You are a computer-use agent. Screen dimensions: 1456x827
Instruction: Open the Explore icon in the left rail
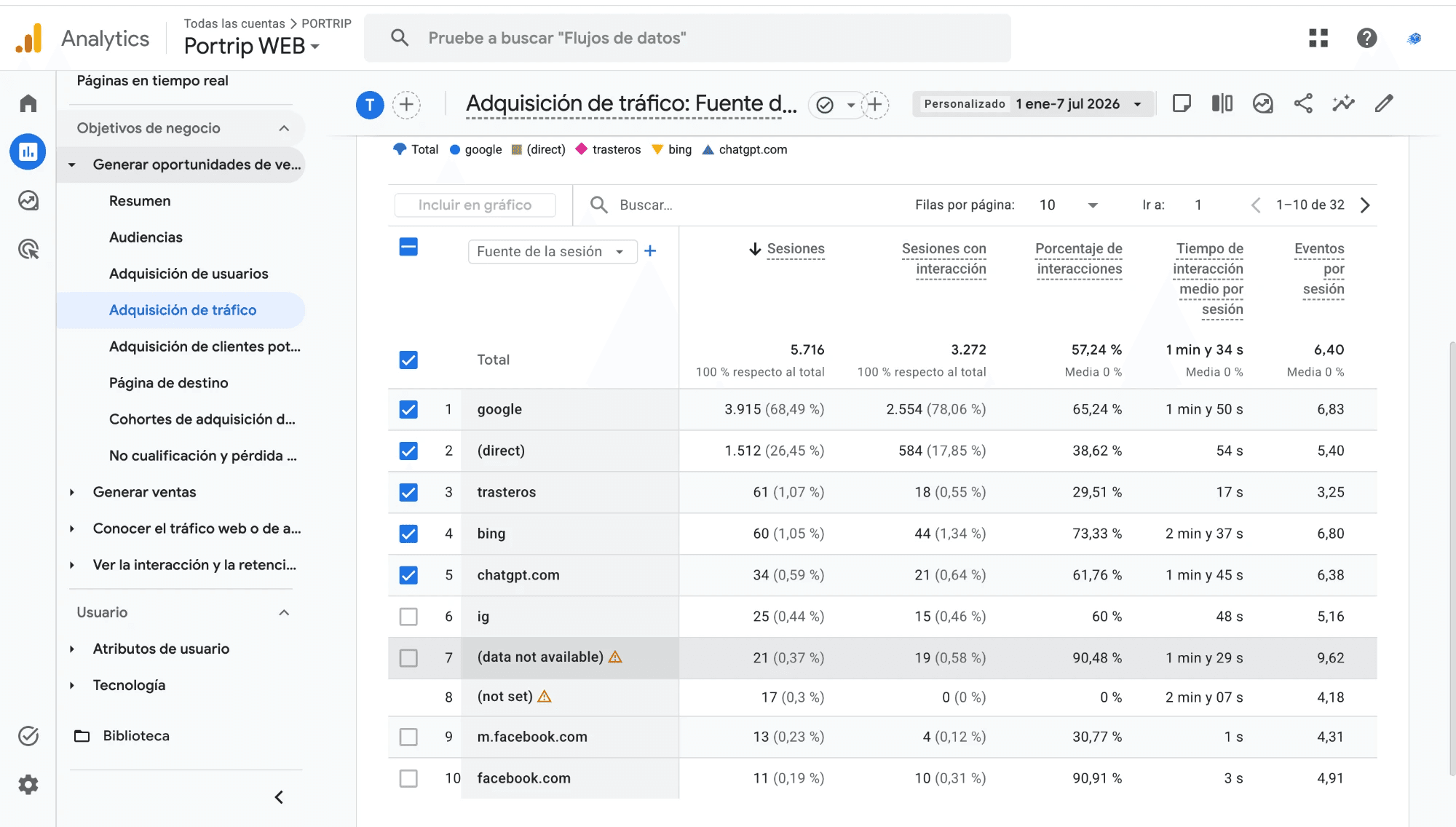[x=28, y=200]
